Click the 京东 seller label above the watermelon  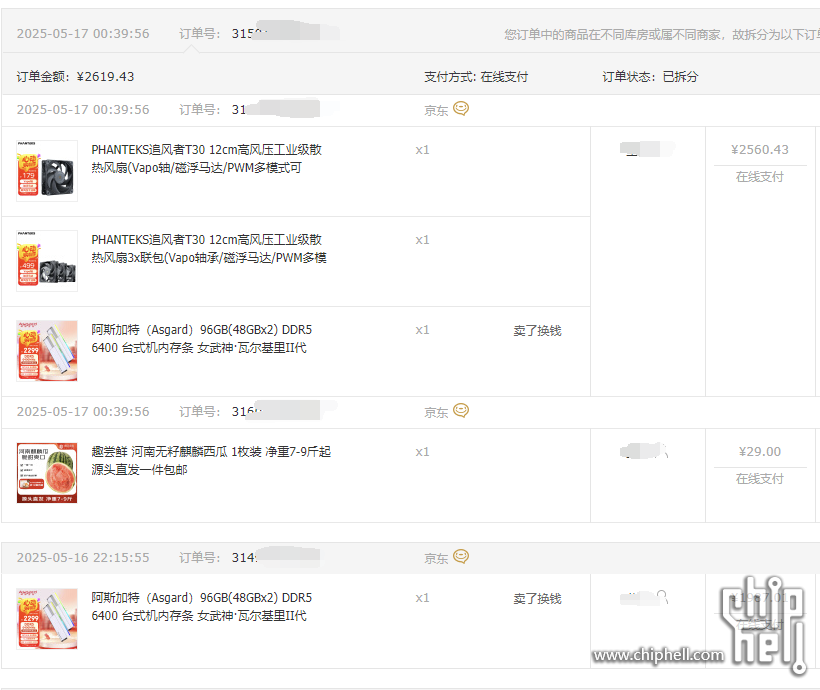pos(436,412)
